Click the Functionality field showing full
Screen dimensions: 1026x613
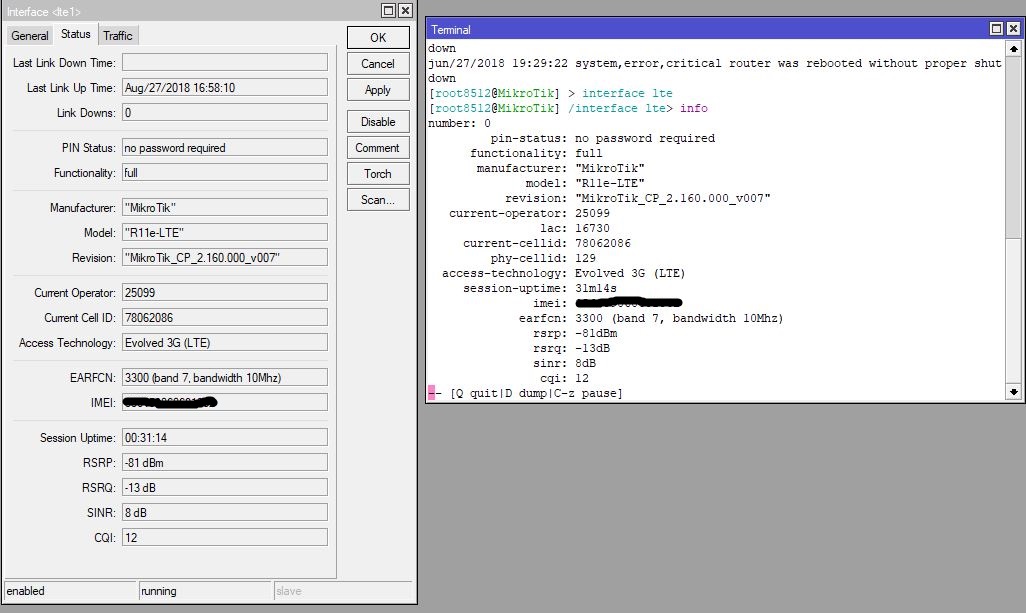click(224, 172)
